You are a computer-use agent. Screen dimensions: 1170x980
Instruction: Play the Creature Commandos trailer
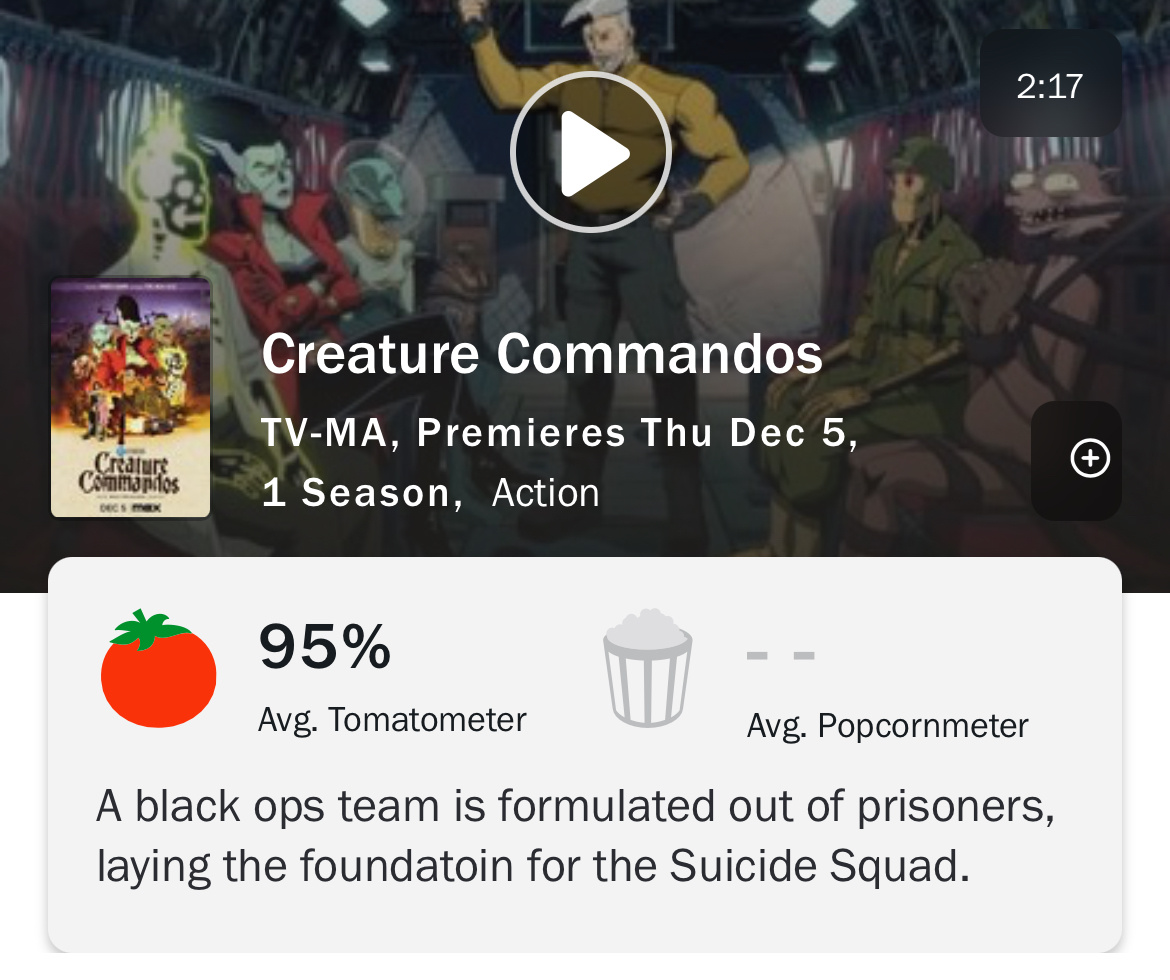point(591,152)
